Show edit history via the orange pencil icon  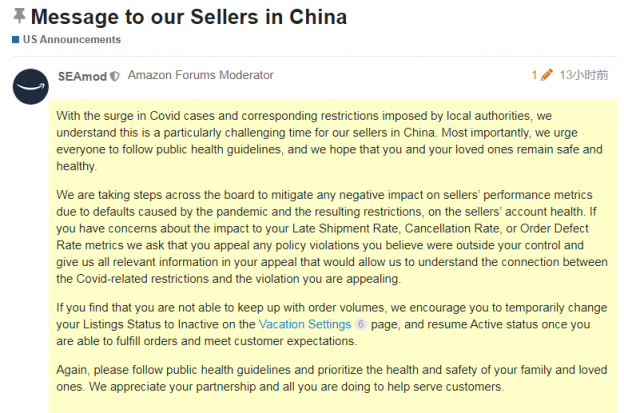coord(547,75)
